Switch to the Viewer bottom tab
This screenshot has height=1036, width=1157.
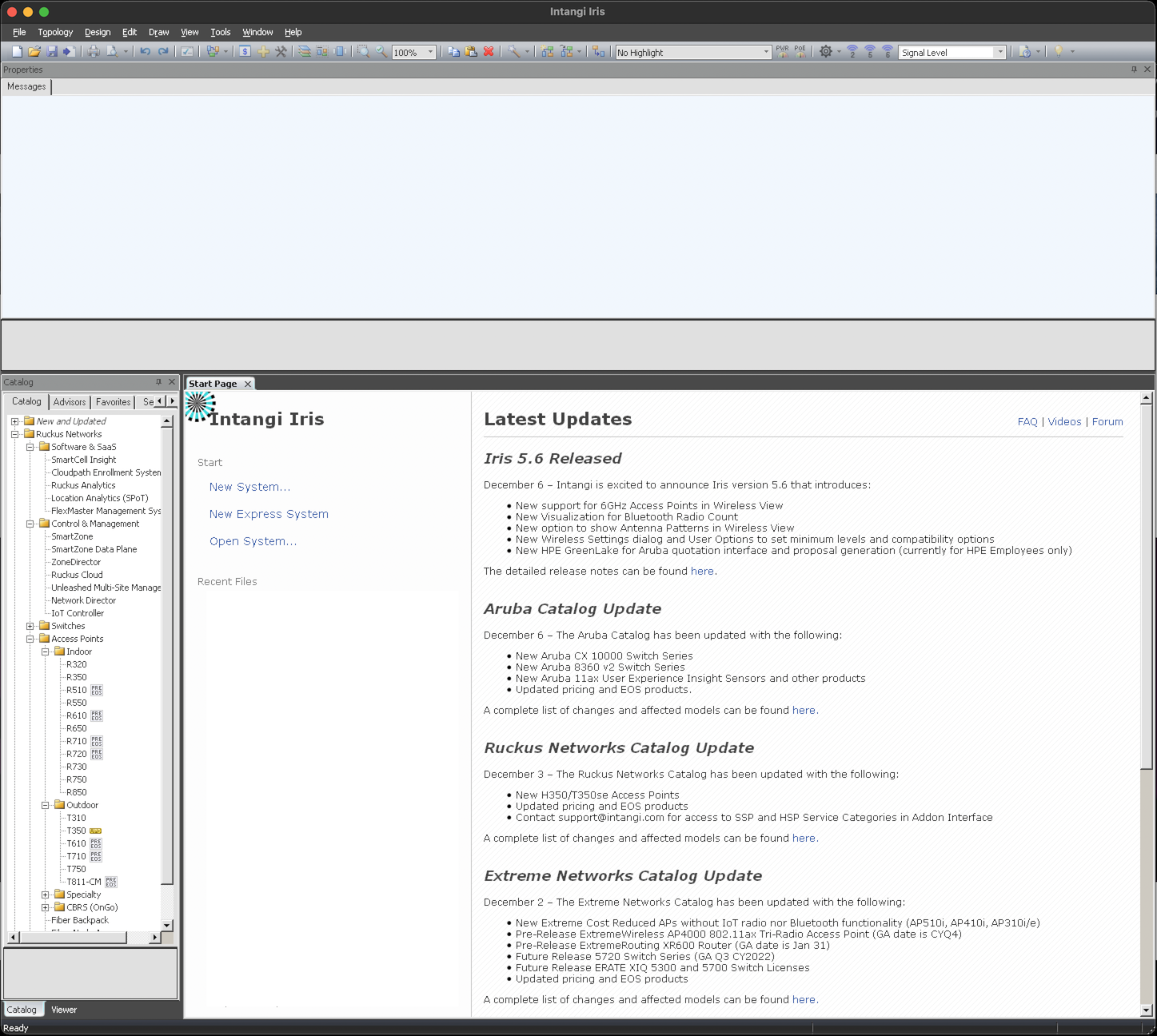pos(64,1010)
